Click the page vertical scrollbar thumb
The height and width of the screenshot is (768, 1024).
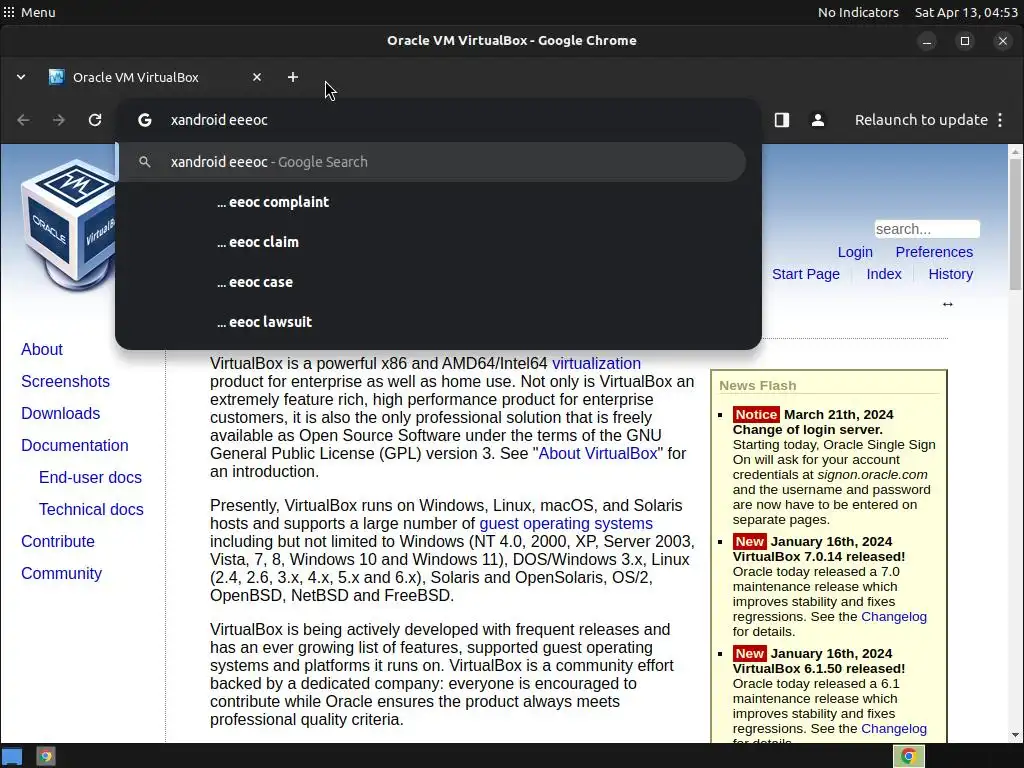pos(1015,224)
